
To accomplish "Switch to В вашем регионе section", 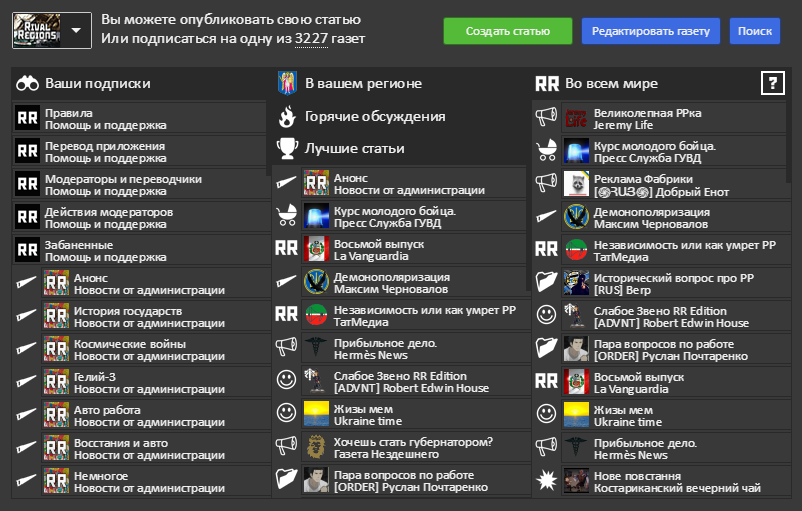I will click(x=363, y=84).
